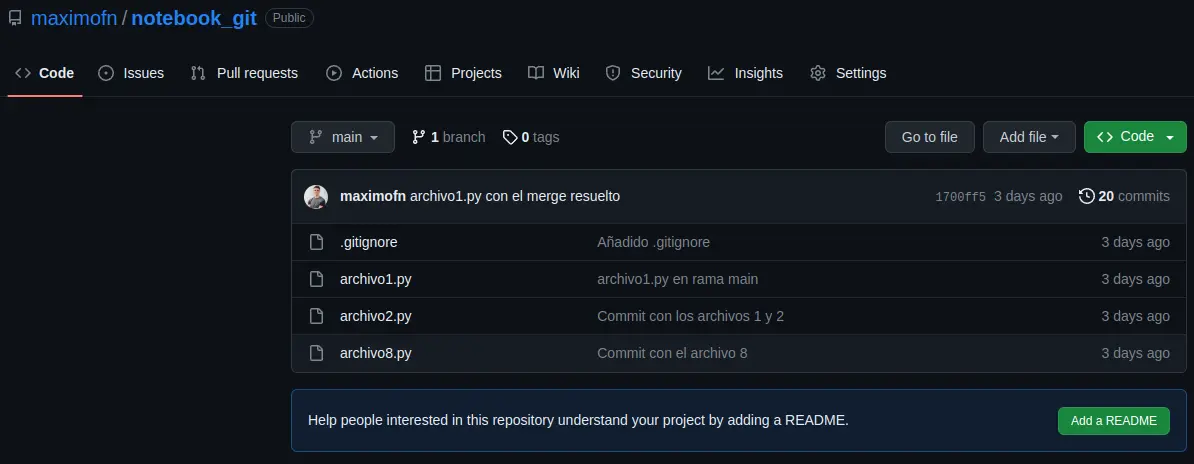Click the file icon of .gitignore
The image size is (1194, 464).
click(x=316, y=242)
